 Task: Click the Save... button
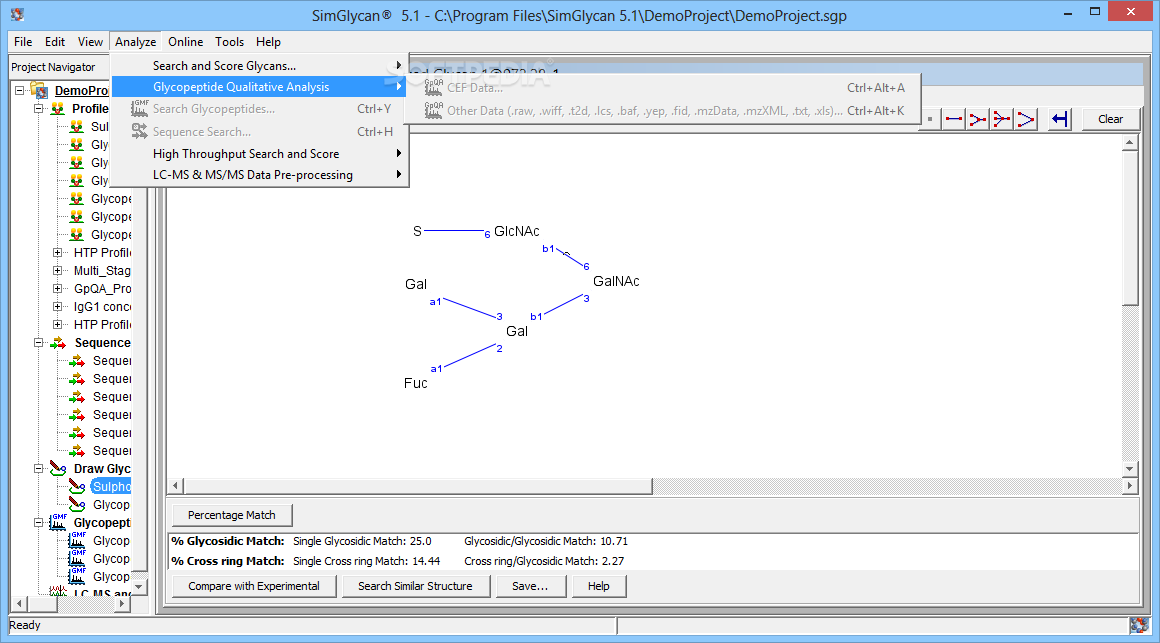(530, 586)
